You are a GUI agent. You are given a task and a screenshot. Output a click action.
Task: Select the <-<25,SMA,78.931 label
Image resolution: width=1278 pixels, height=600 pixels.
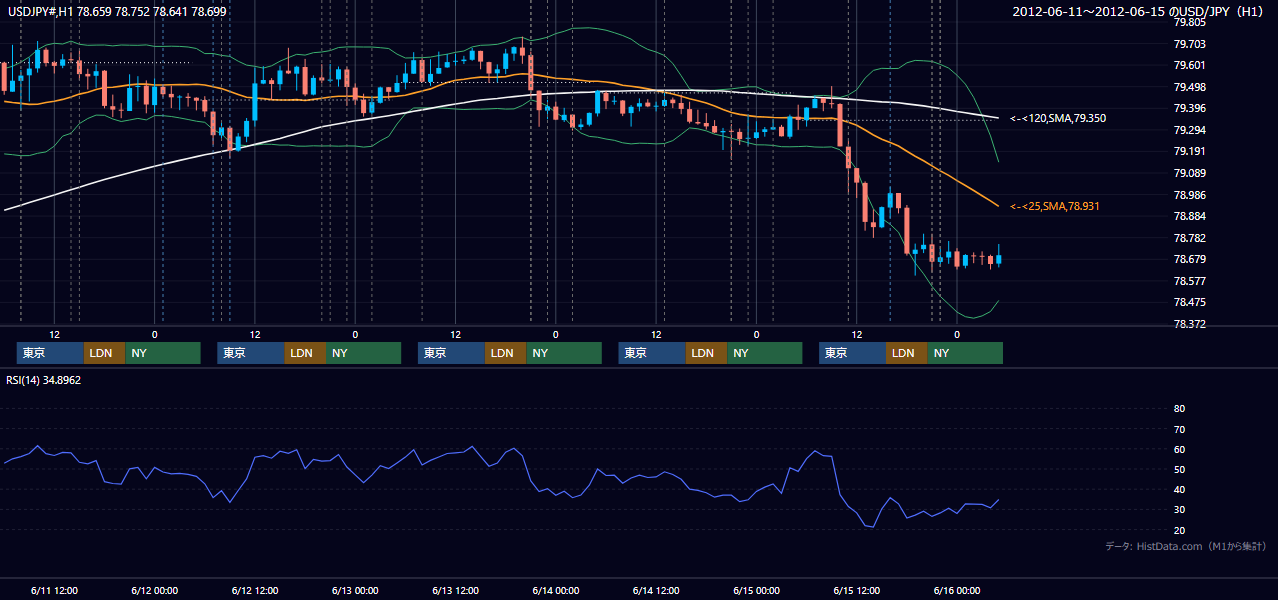click(x=1055, y=206)
